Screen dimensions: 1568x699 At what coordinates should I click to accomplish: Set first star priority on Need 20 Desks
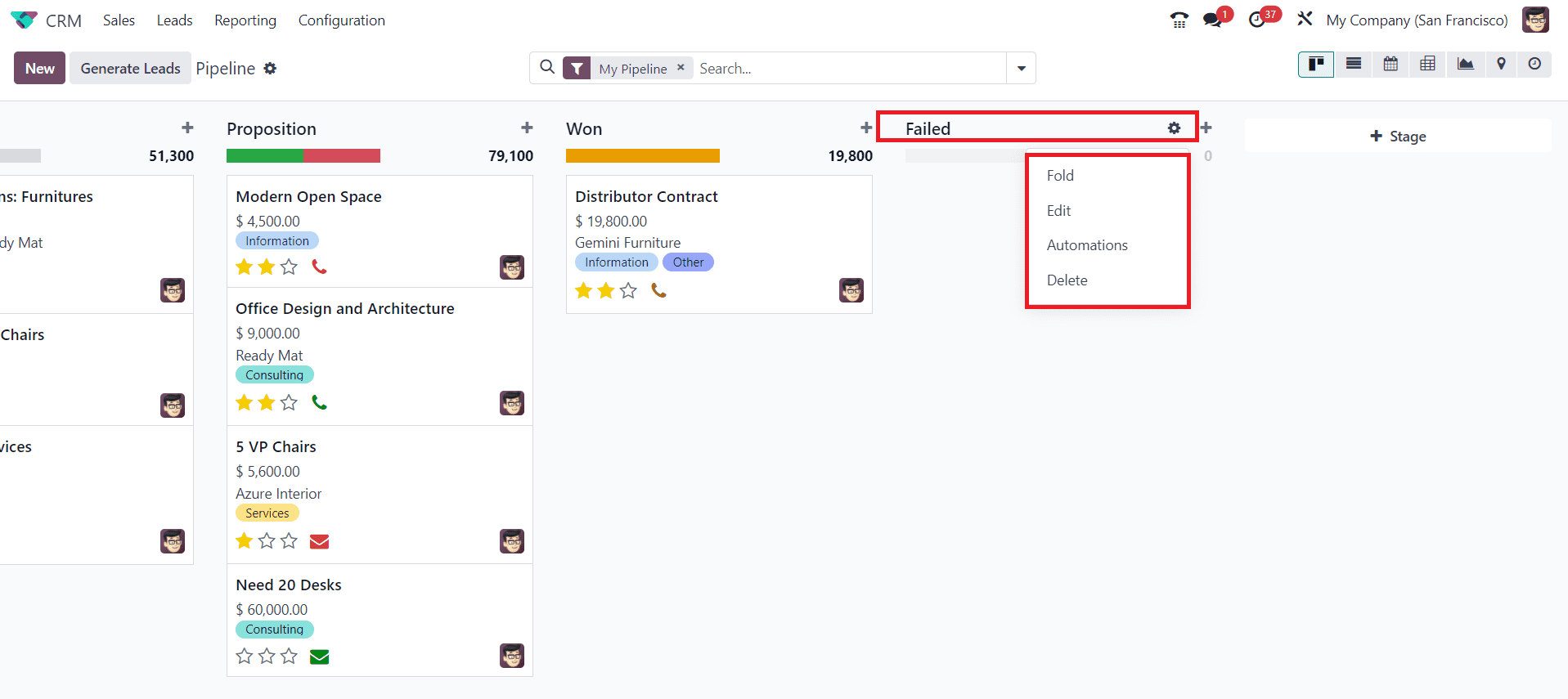pos(244,656)
